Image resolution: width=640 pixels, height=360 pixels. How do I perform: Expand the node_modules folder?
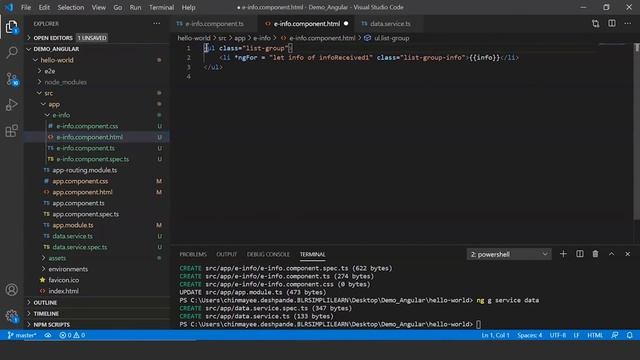pyautogui.click(x=65, y=82)
